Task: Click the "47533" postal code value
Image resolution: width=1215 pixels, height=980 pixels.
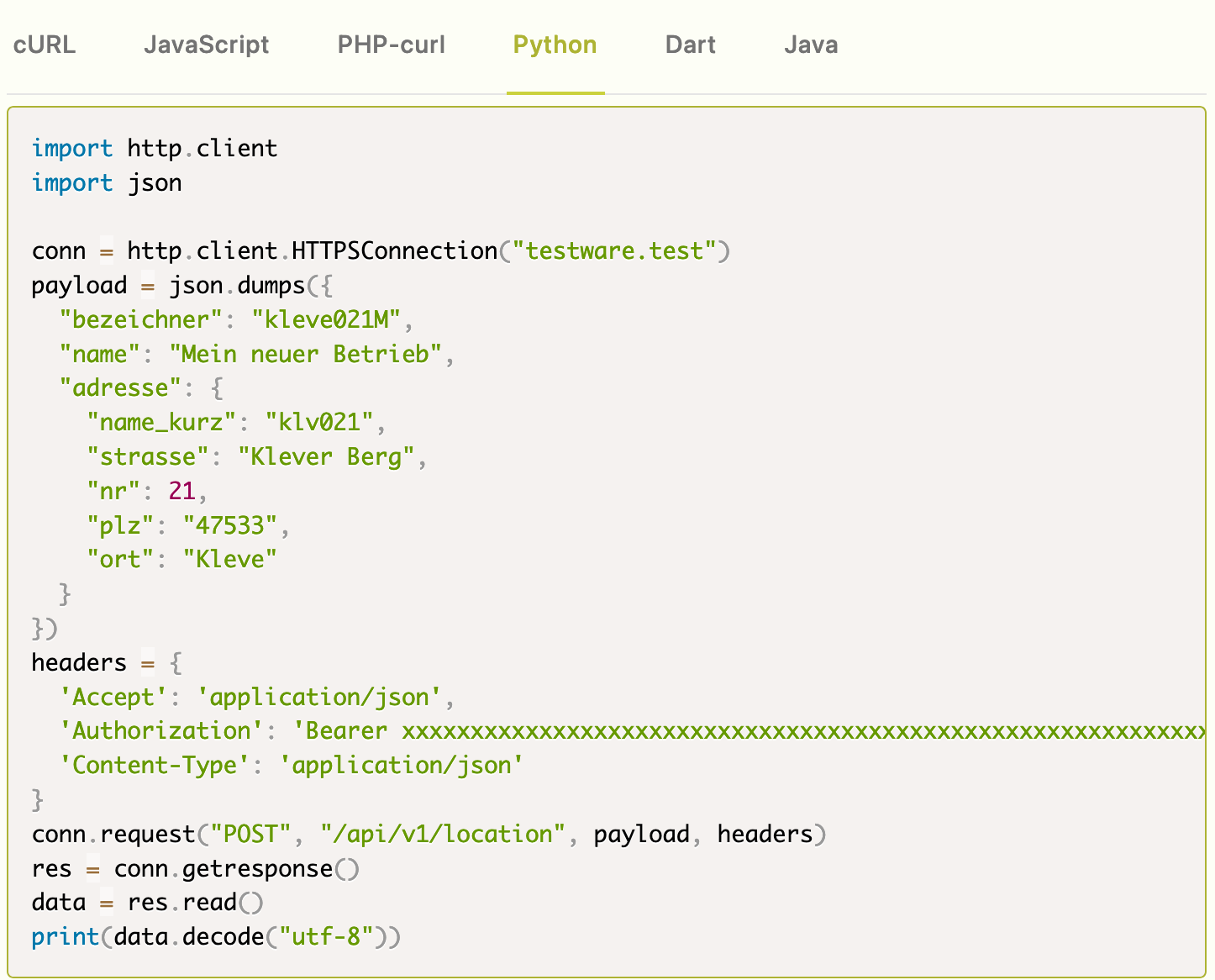Action: click(230, 525)
